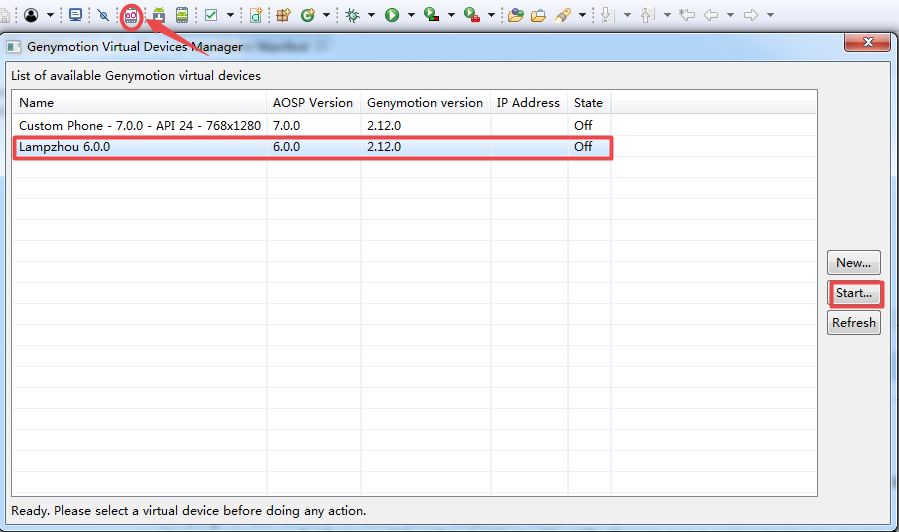Open the Run dropdown arrow
Image resolution: width=899 pixels, height=532 pixels.
[x=411, y=15]
